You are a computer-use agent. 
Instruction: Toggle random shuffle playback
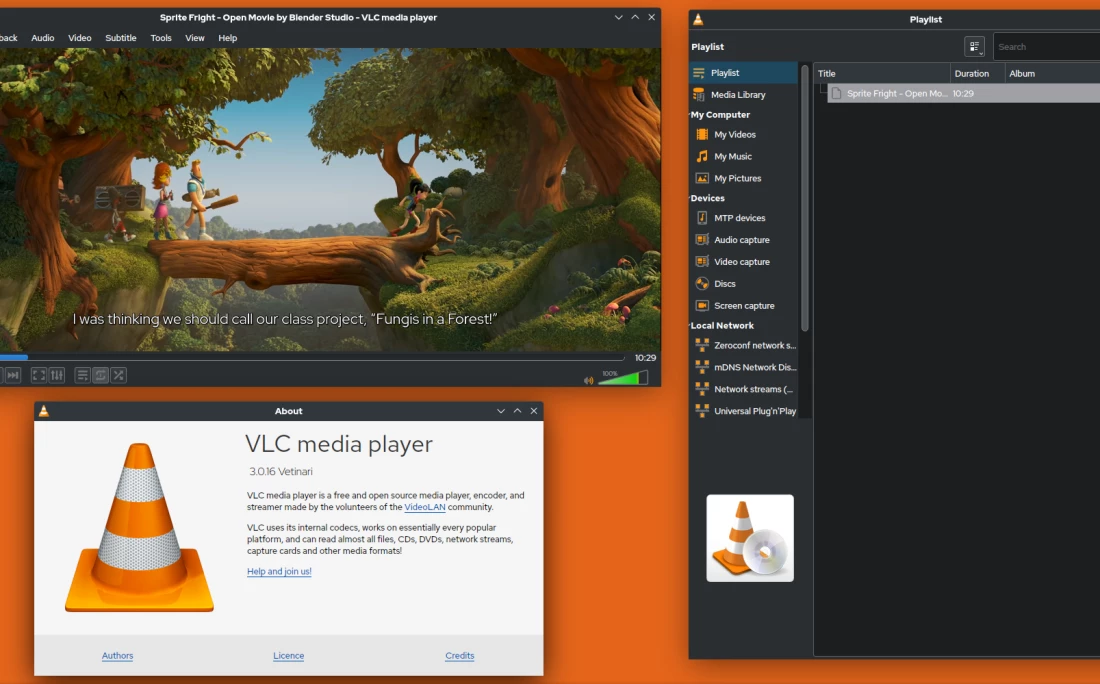pyautogui.click(x=119, y=375)
